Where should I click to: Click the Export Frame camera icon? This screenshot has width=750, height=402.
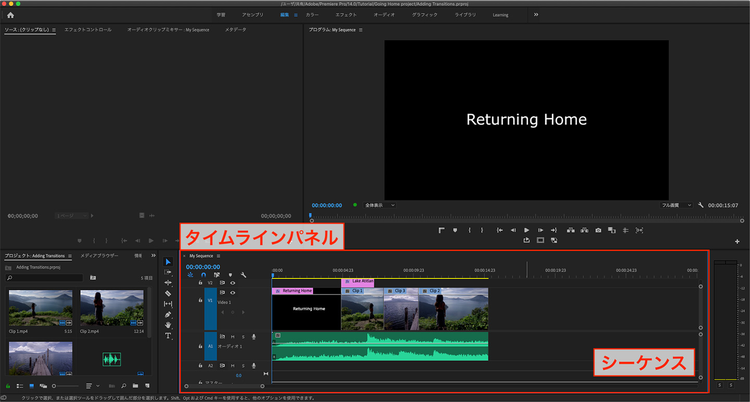598,230
